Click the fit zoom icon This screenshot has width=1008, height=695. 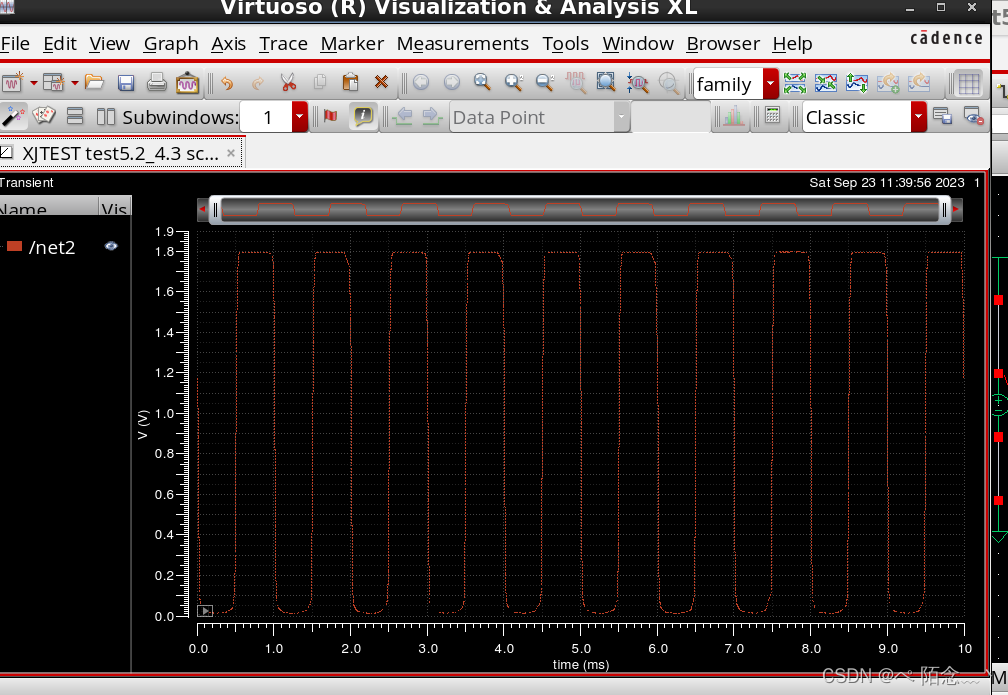pos(606,82)
